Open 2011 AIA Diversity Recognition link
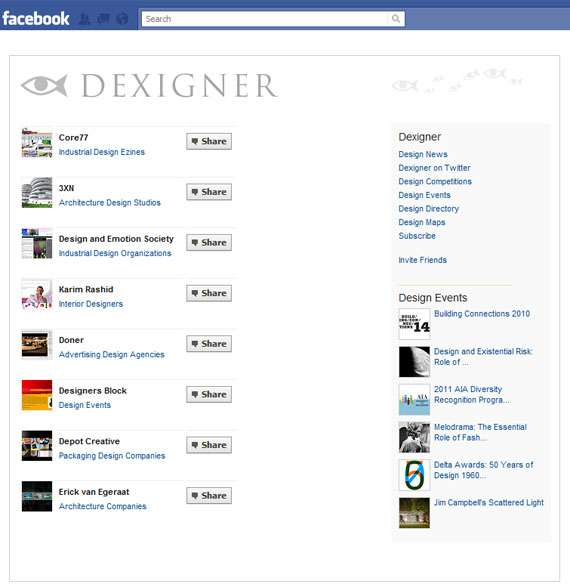 click(472, 395)
